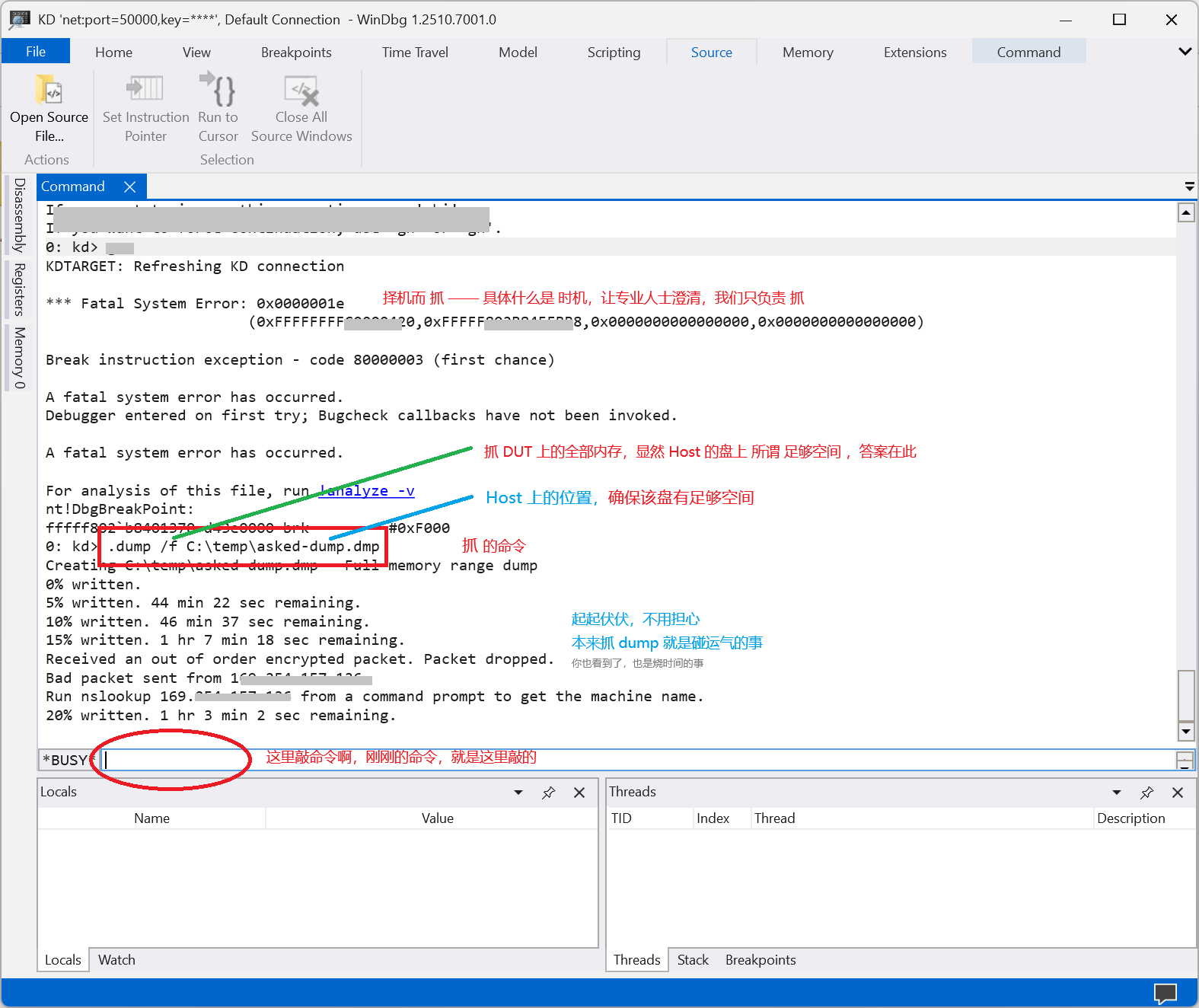Open the Extensions ribbon tab
The width and height of the screenshot is (1199, 1008).
click(915, 52)
